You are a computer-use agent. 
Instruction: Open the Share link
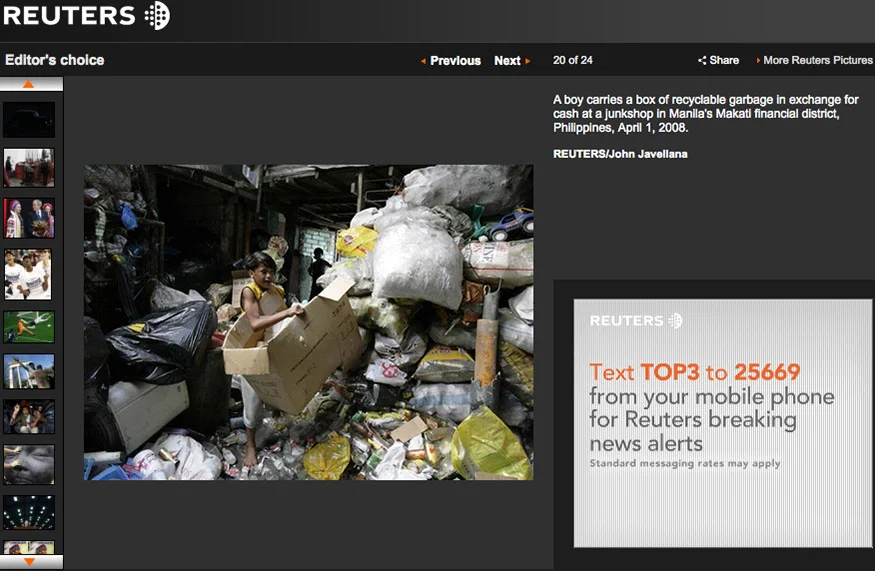coord(724,60)
